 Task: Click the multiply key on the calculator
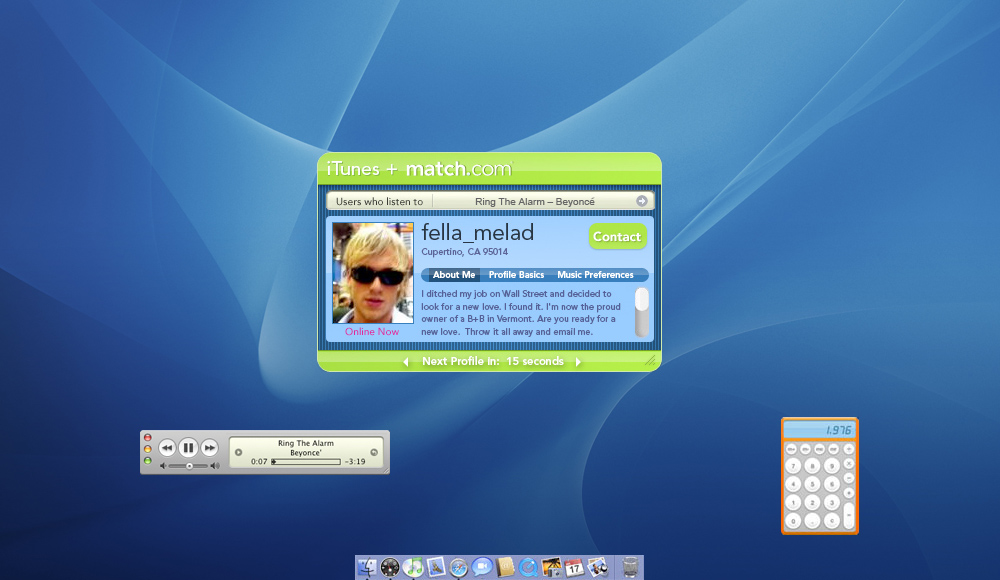849,464
